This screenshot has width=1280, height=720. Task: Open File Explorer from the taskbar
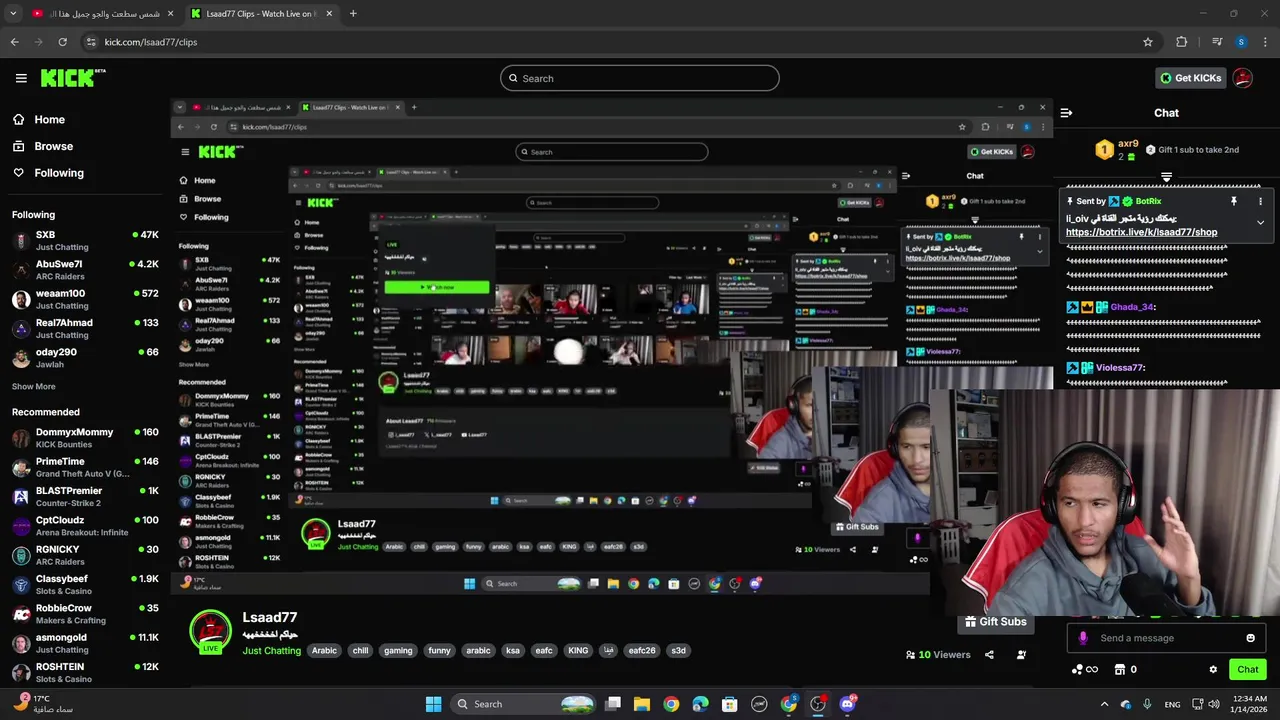coord(642,704)
